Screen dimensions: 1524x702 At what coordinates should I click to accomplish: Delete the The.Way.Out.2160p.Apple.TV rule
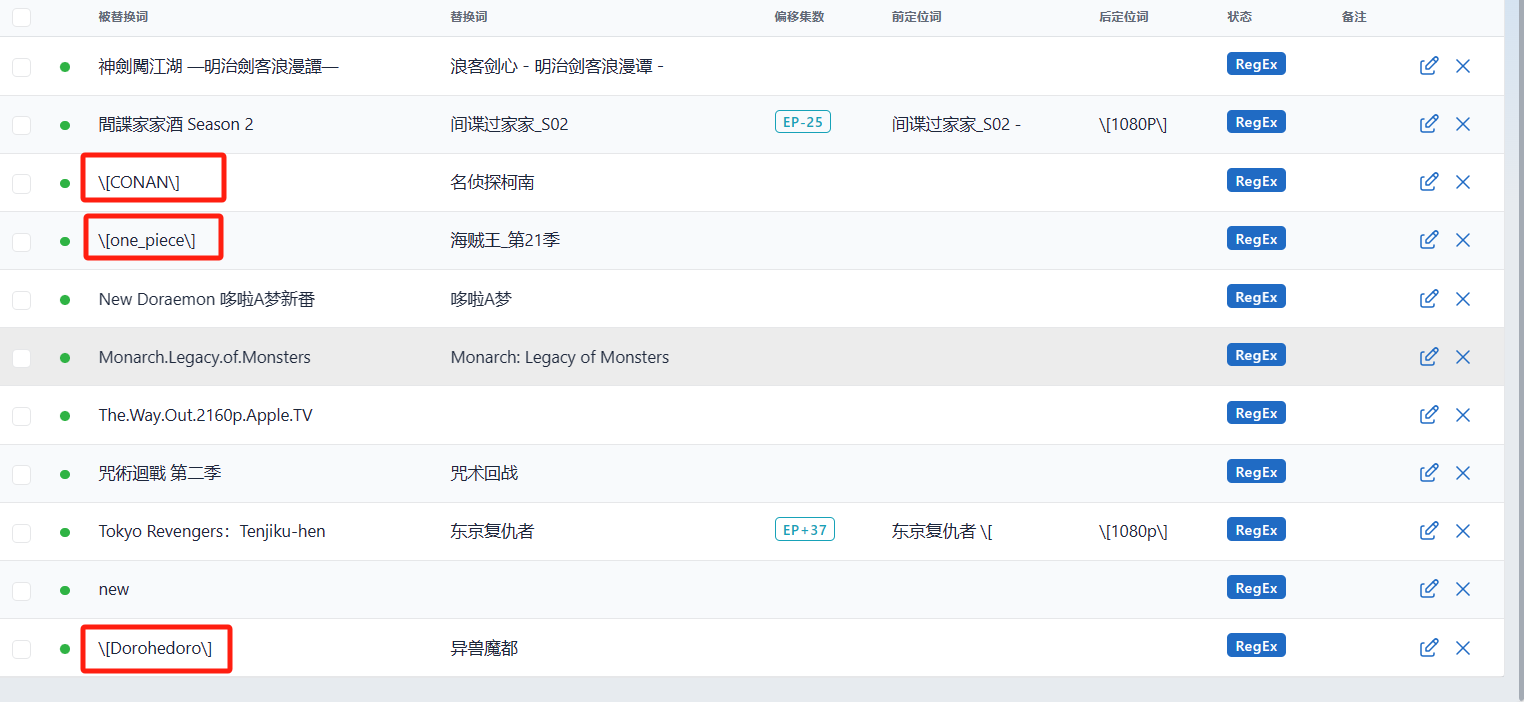tap(1463, 414)
